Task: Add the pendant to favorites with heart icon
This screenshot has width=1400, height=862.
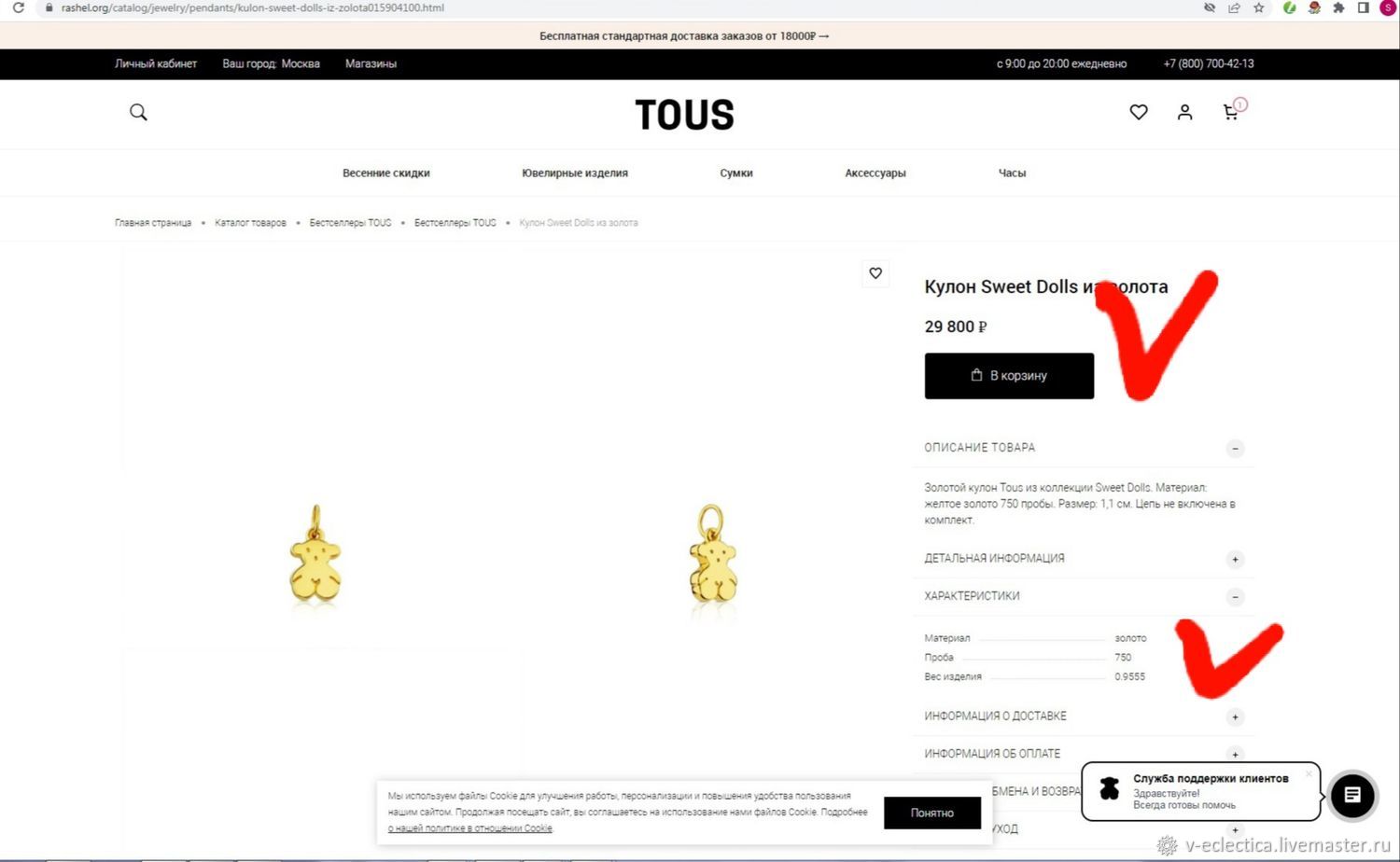Action: pyautogui.click(x=875, y=273)
